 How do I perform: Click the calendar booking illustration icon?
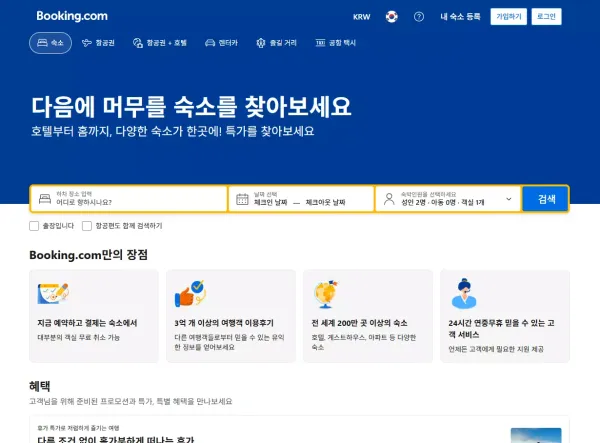point(53,293)
